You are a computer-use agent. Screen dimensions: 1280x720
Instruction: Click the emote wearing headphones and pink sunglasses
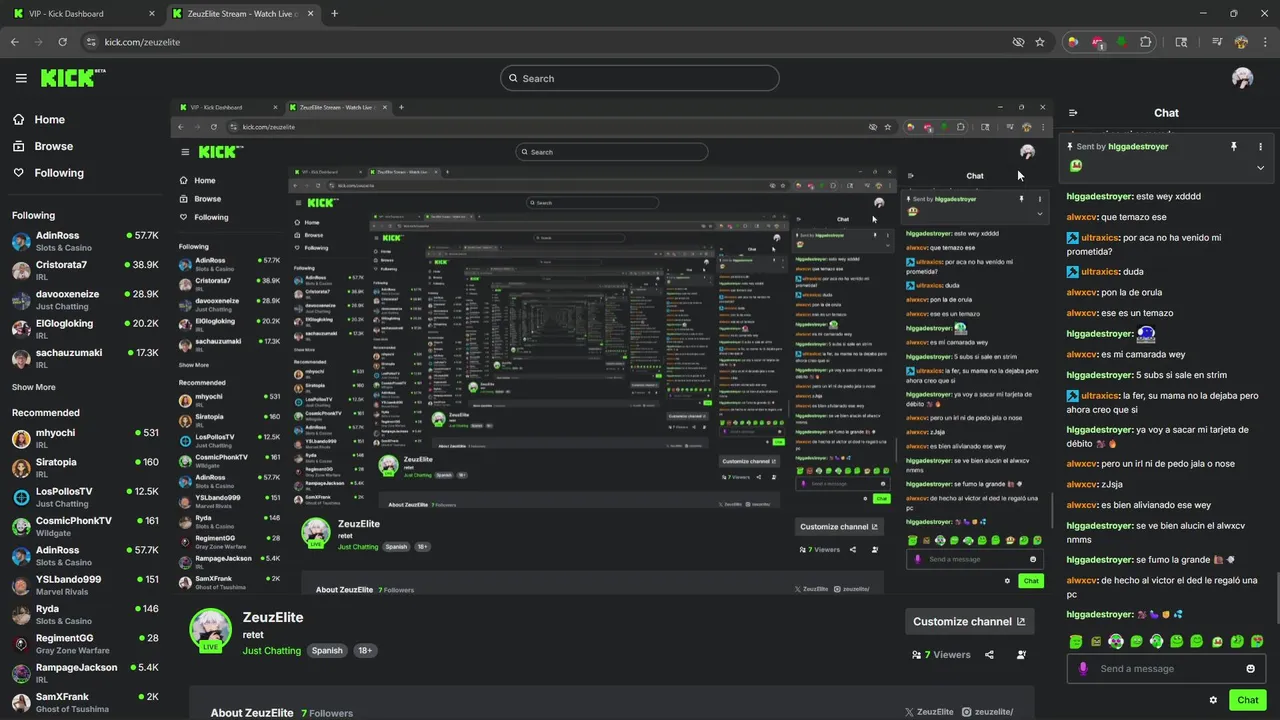tap(1116, 641)
